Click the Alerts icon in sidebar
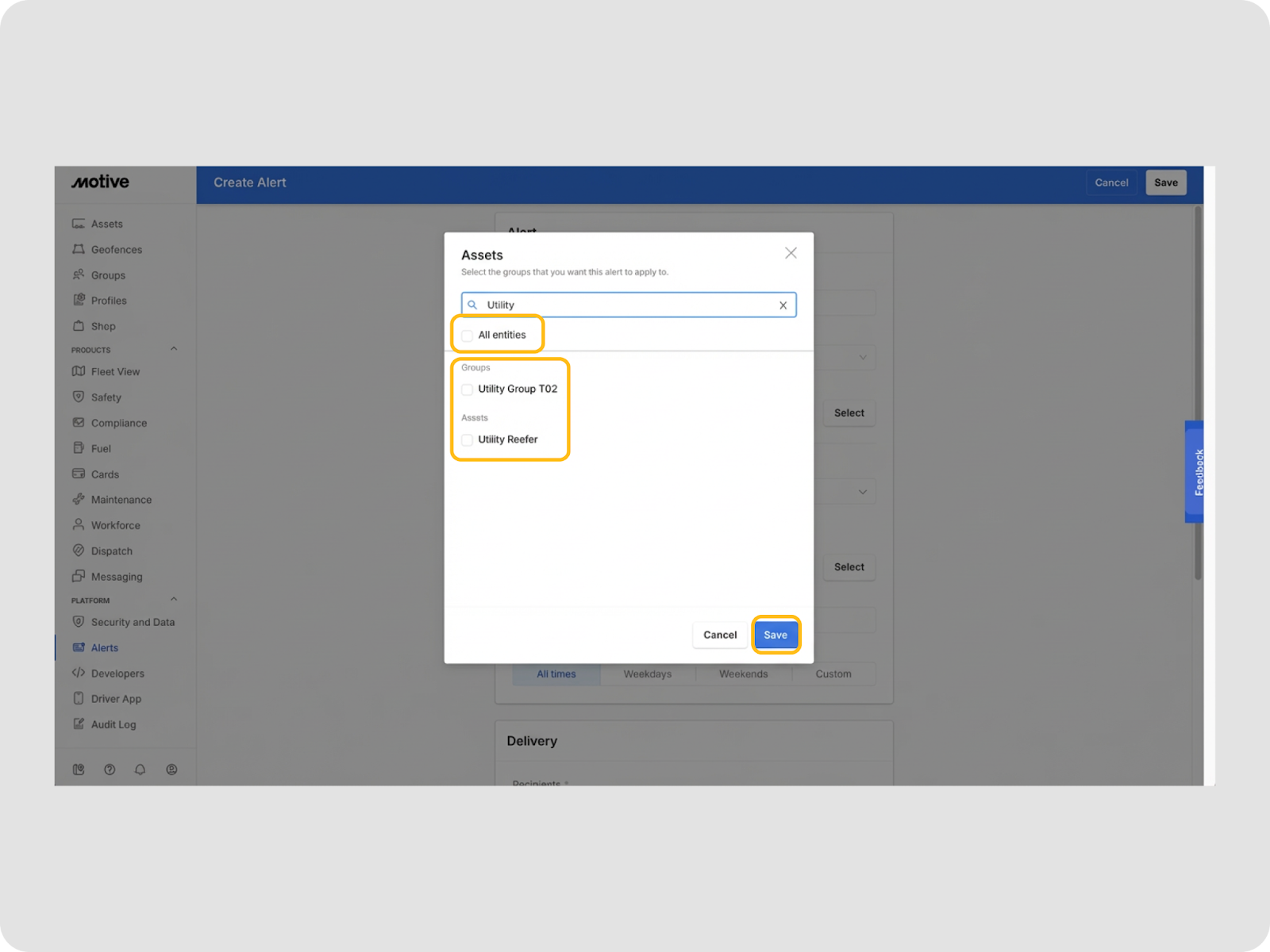Viewport: 1270px width, 952px height. (x=79, y=647)
